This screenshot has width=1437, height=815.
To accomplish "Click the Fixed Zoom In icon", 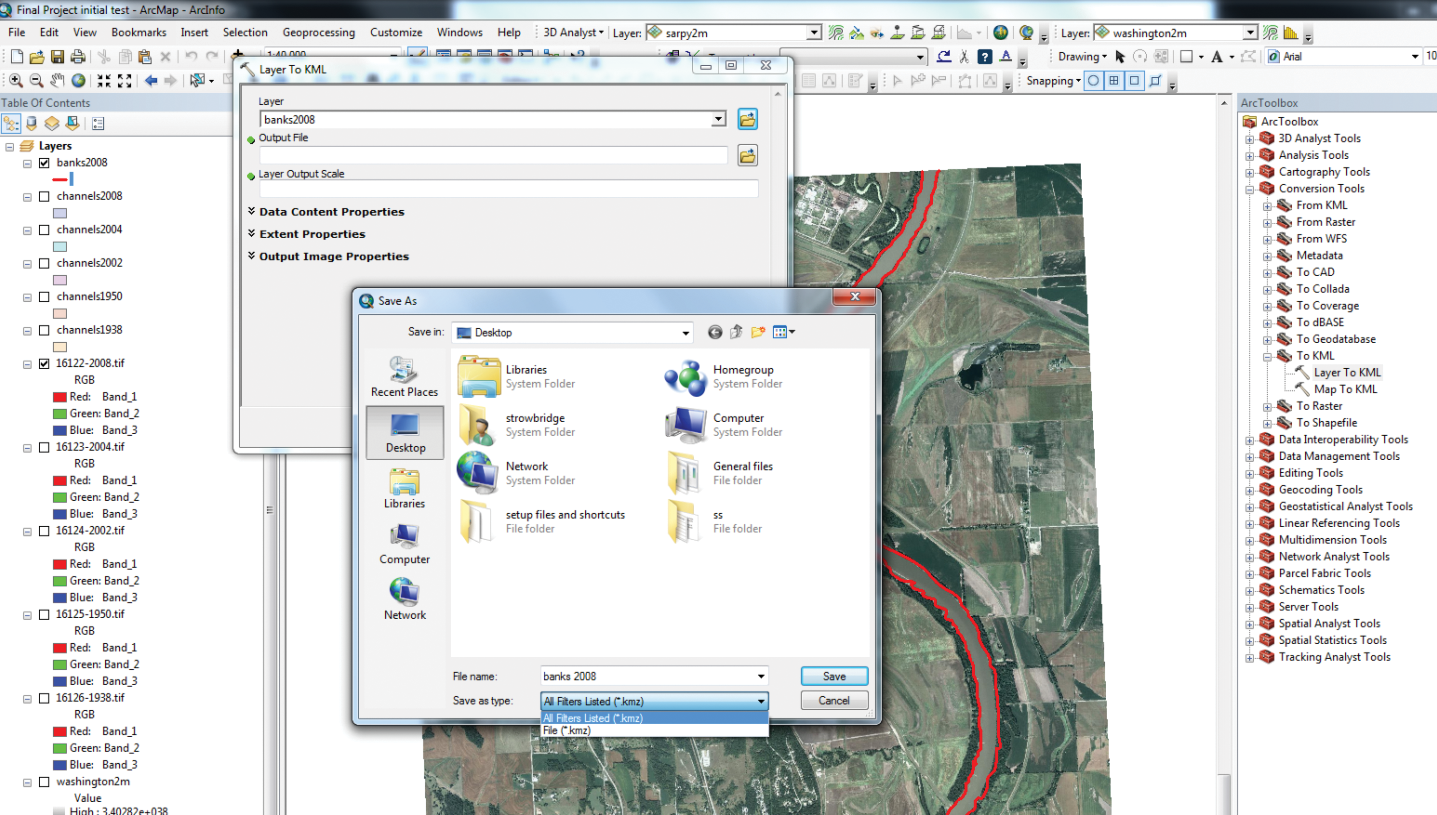I will (103, 81).
